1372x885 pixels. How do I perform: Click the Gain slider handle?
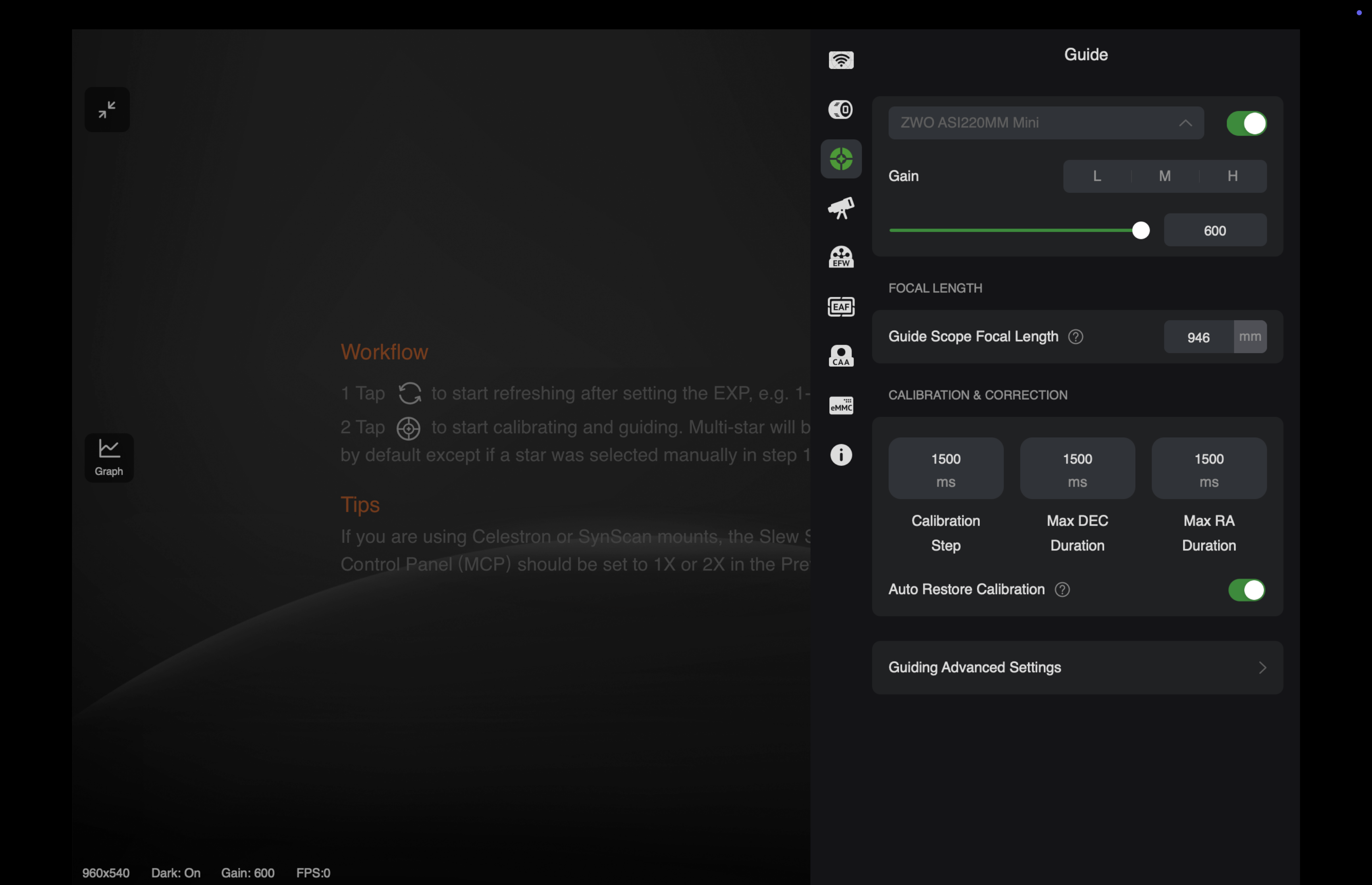click(x=1141, y=231)
